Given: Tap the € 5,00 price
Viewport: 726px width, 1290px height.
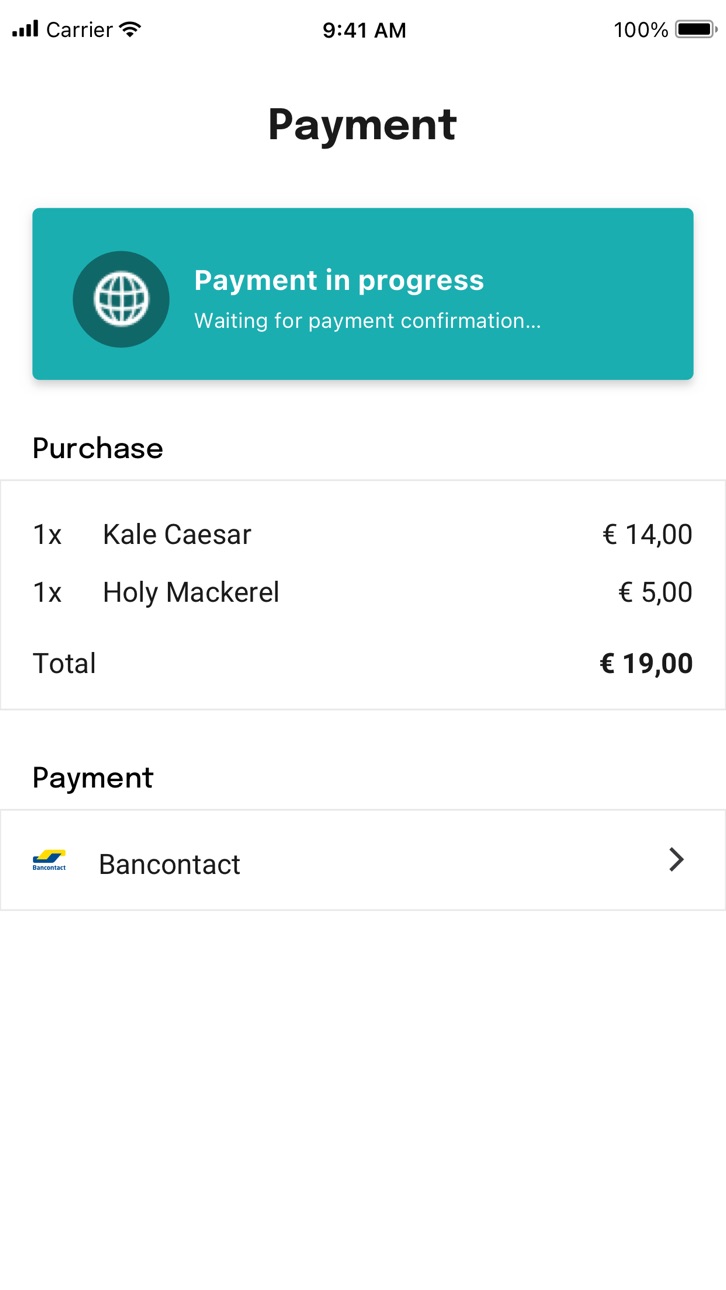Looking at the screenshot, I should pos(655,592).
